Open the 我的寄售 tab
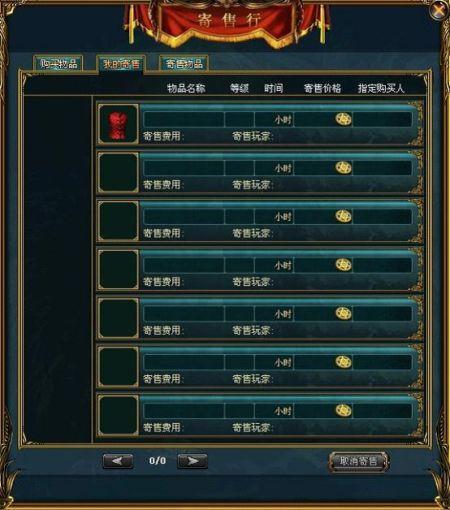The width and height of the screenshot is (450, 510). [x=121, y=64]
